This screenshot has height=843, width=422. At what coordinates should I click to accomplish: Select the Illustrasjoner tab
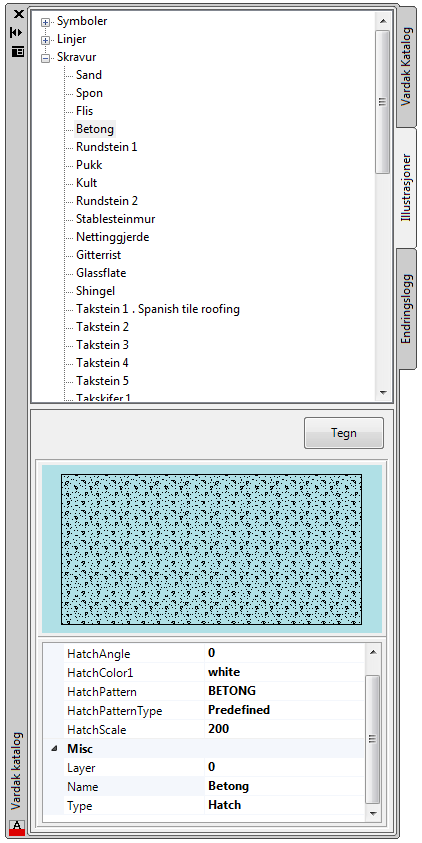pos(406,188)
